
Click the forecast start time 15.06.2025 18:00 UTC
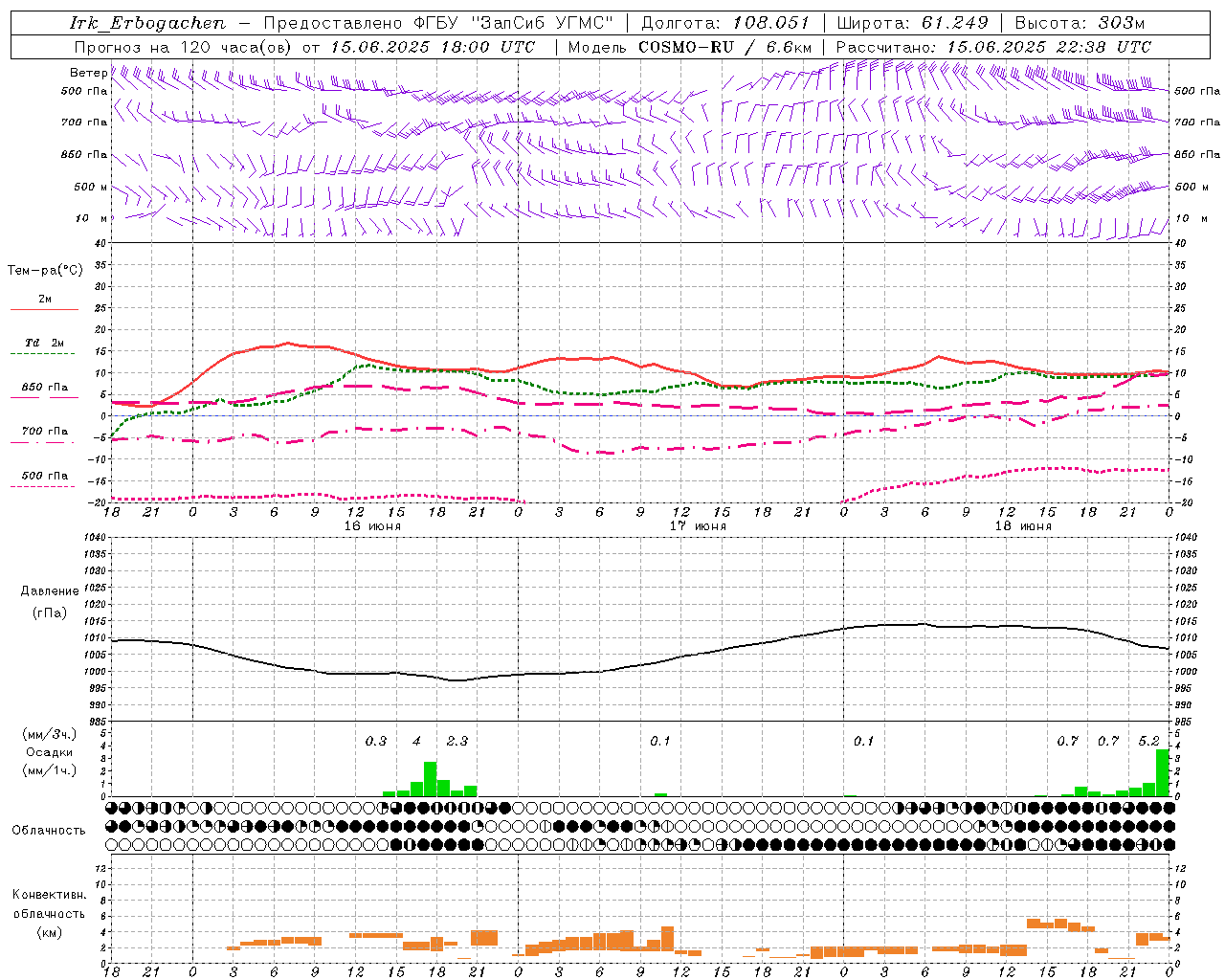[x=433, y=47]
